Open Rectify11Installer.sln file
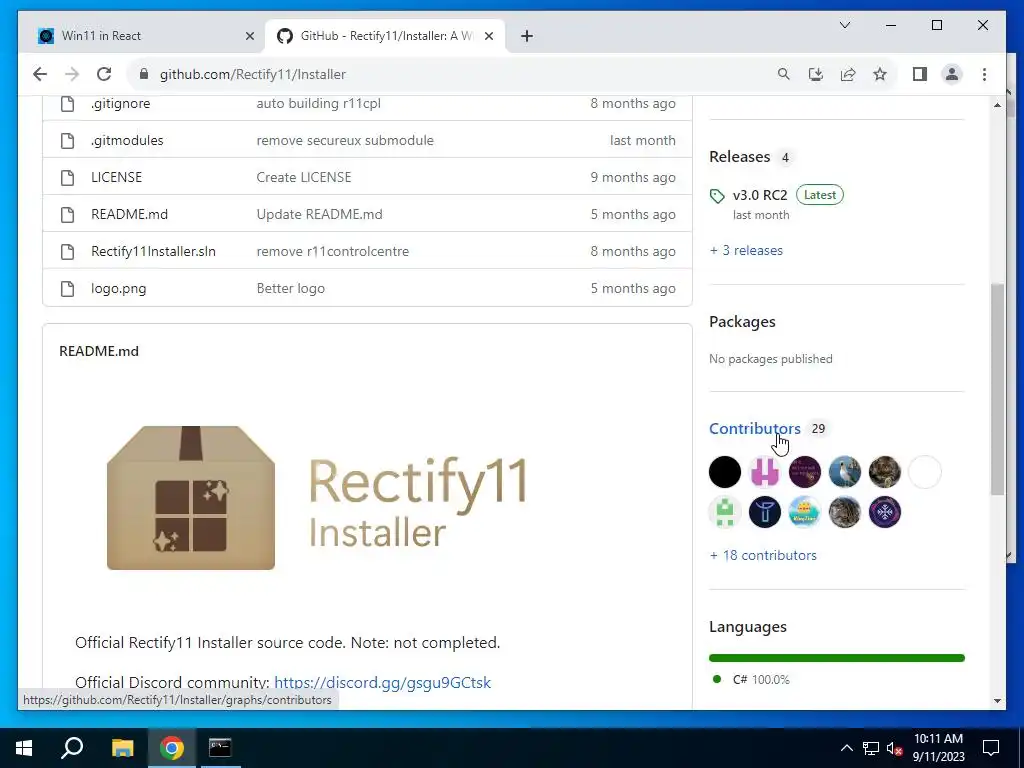Viewport: 1024px width, 768px height. point(153,251)
